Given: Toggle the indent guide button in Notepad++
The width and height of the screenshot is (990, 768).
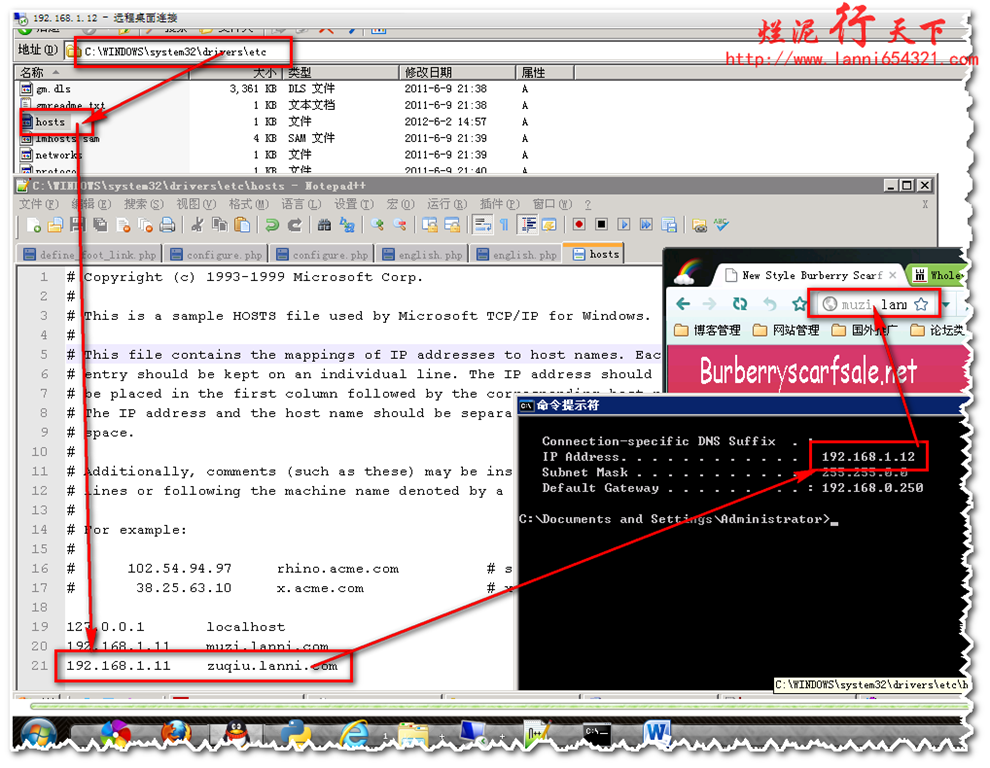Looking at the screenshot, I should click(x=528, y=225).
